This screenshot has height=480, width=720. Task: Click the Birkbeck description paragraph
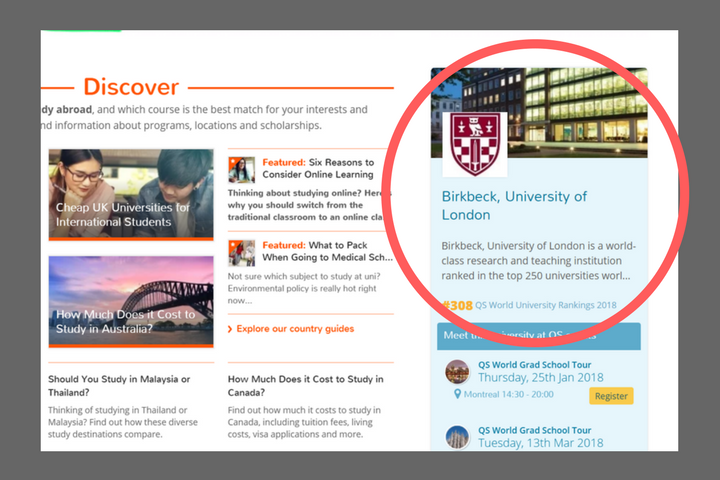click(538, 260)
